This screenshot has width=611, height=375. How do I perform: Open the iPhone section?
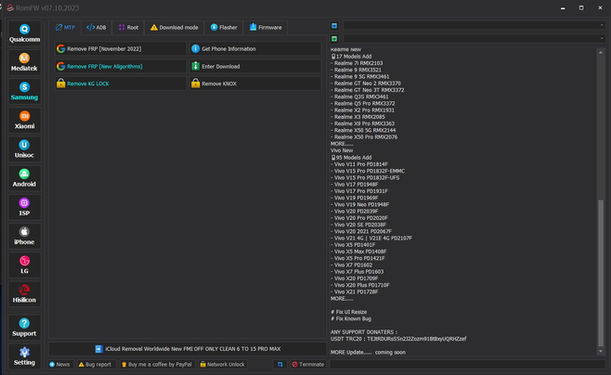click(x=24, y=236)
